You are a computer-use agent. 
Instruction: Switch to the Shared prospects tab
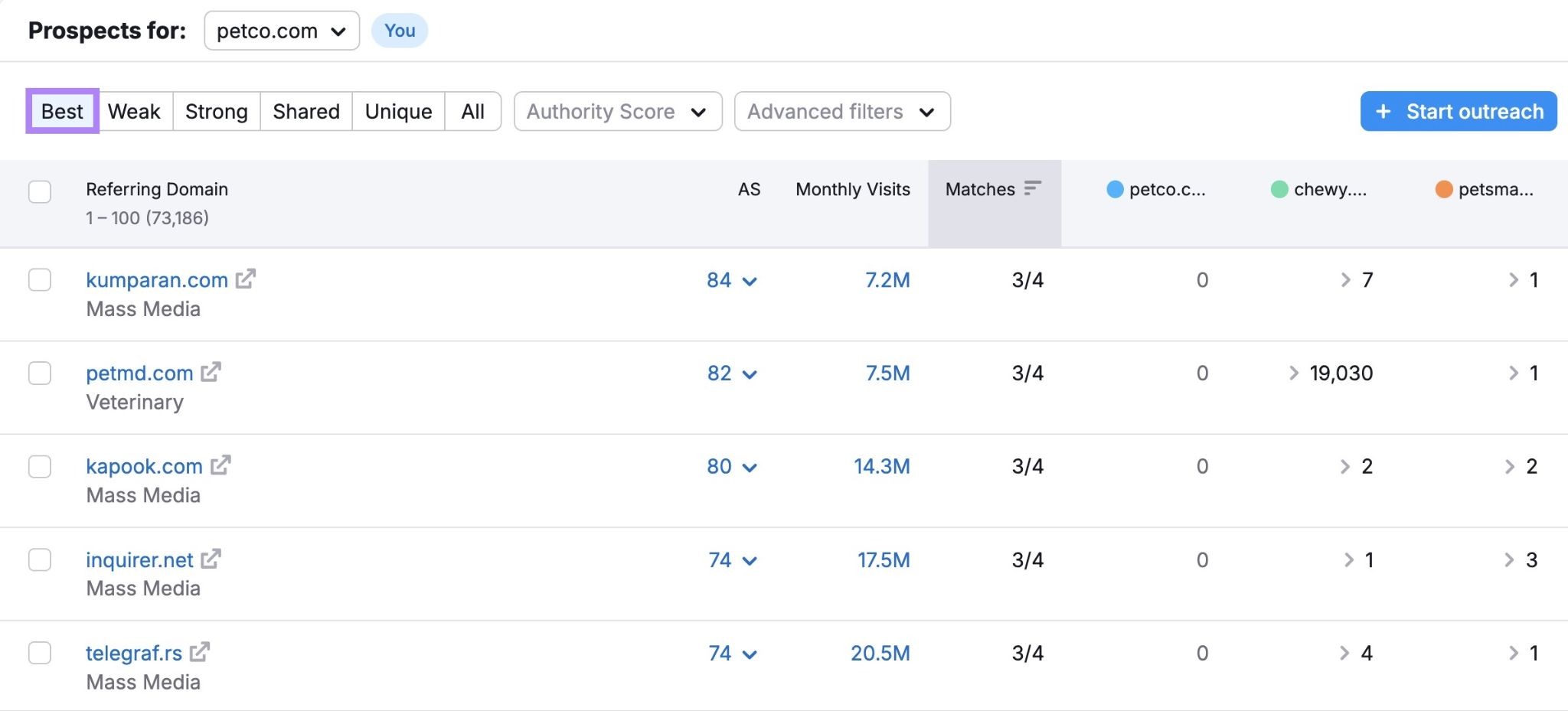pos(305,111)
